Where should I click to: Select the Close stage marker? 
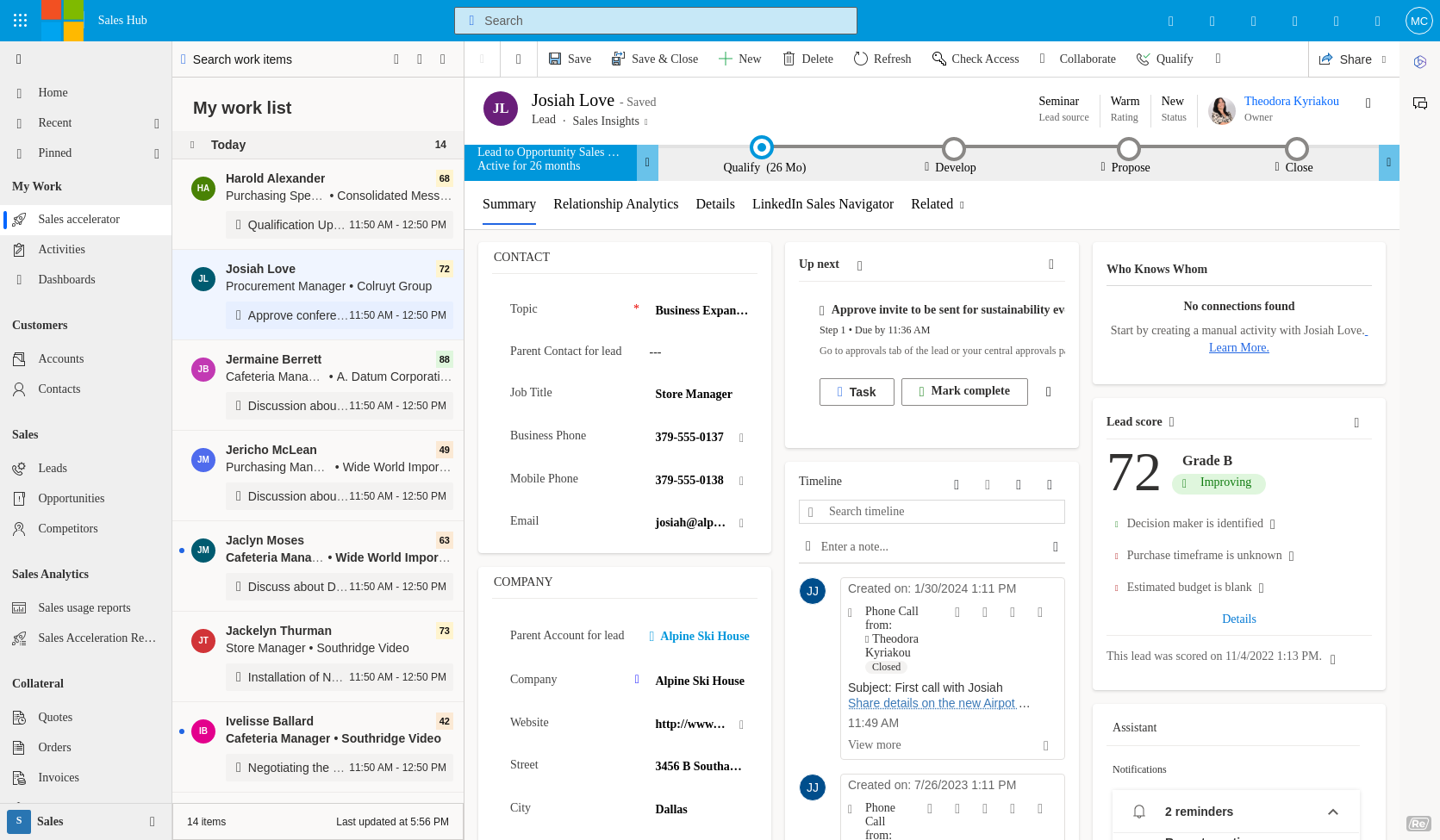coord(1297,148)
